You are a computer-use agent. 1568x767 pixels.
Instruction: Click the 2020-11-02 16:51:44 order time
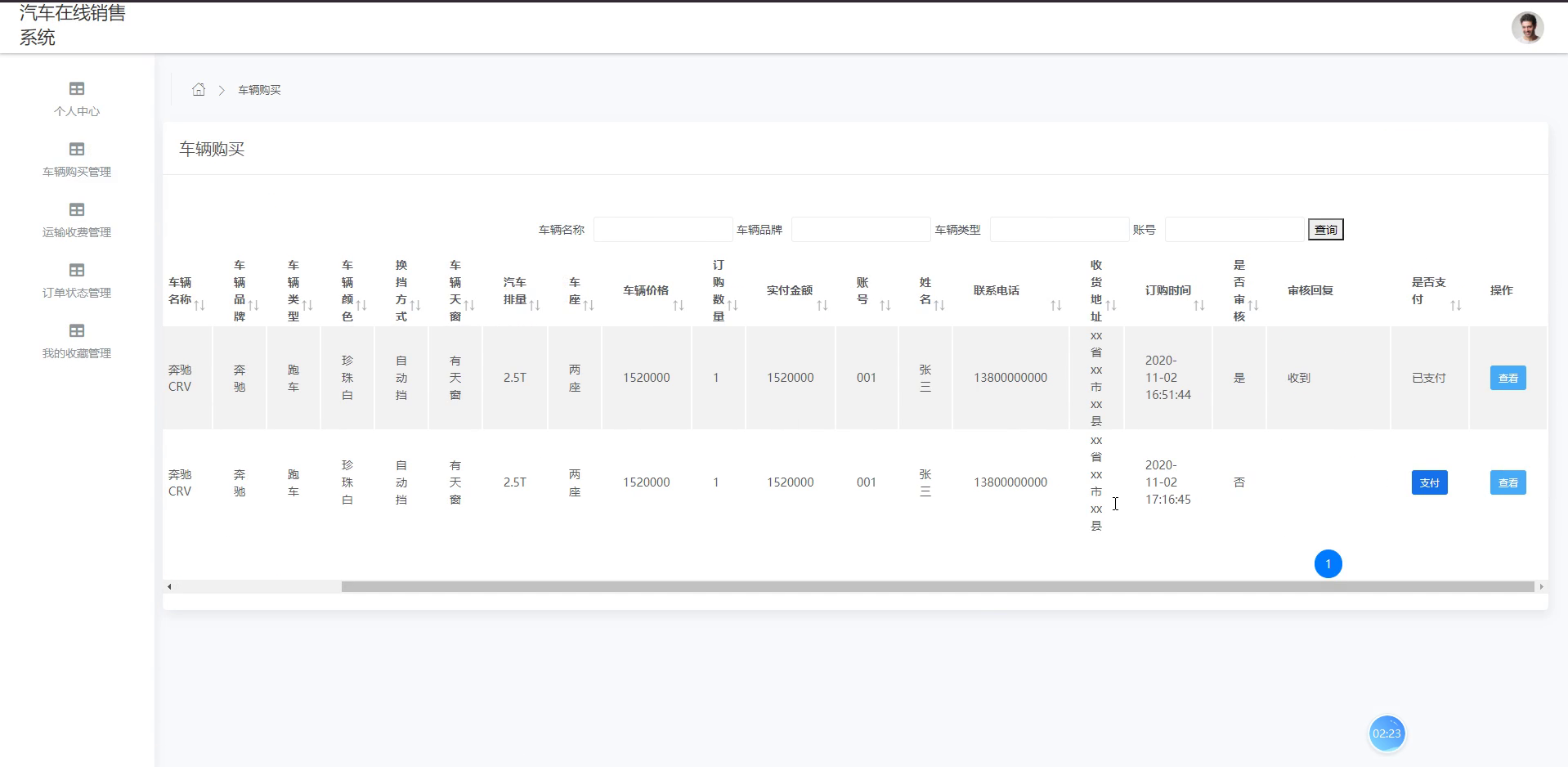1168,378
